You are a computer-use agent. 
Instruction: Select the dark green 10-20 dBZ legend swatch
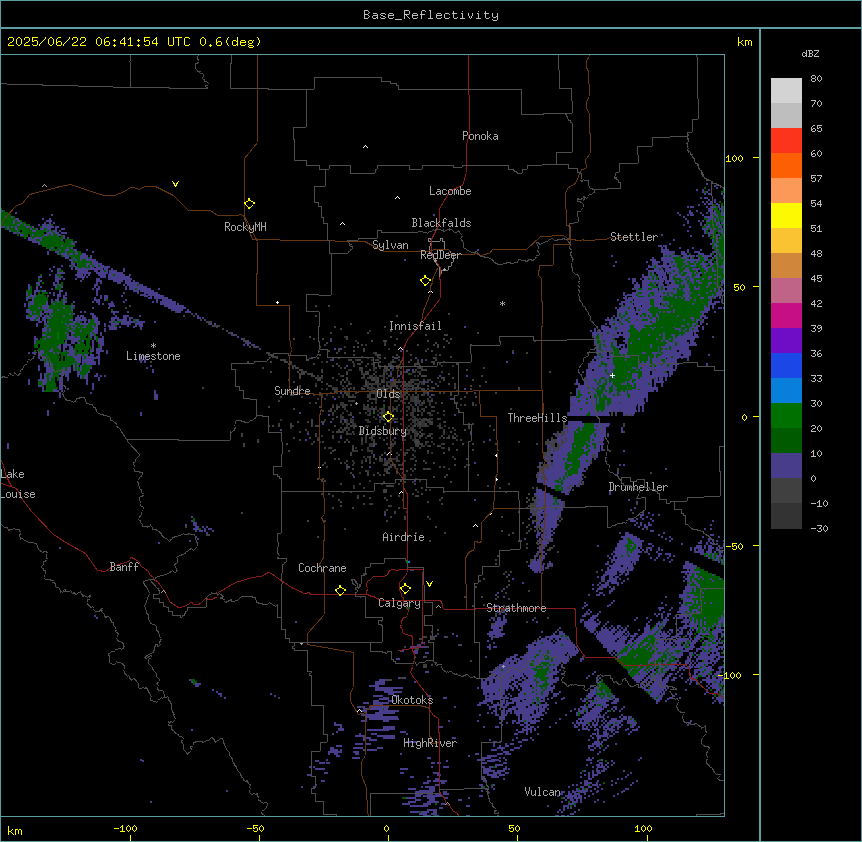(x=786, y=441)
